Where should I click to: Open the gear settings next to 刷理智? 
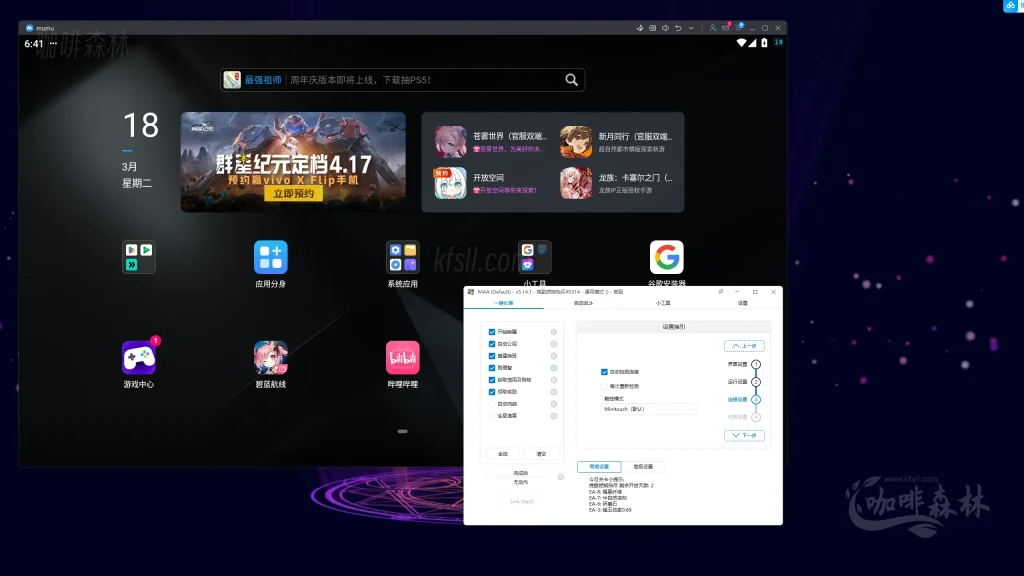(x=554, y=367)
